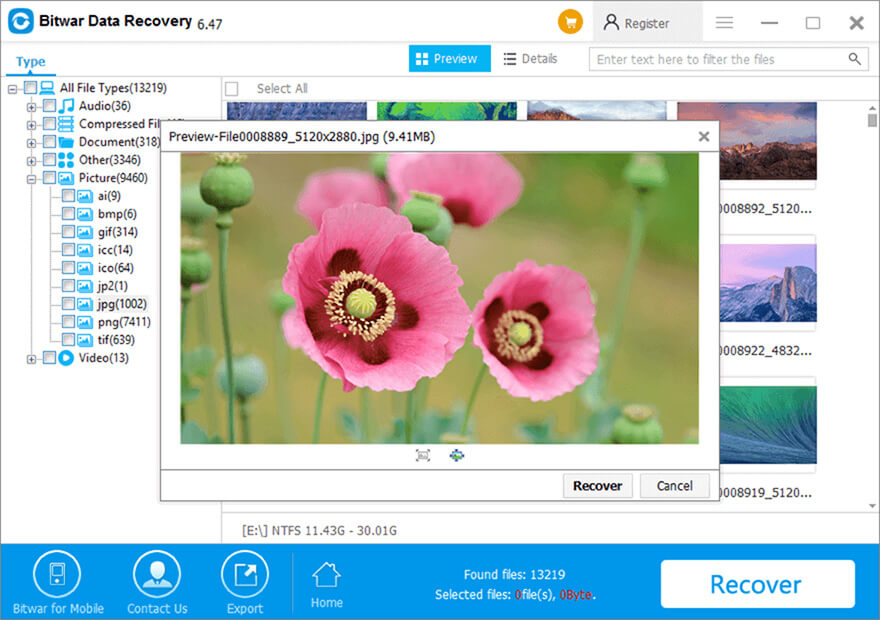Image resolution: width=880 pixels, height=620 pixels.
Task: Click the search magnifier icon
Action: click(854, 59)
